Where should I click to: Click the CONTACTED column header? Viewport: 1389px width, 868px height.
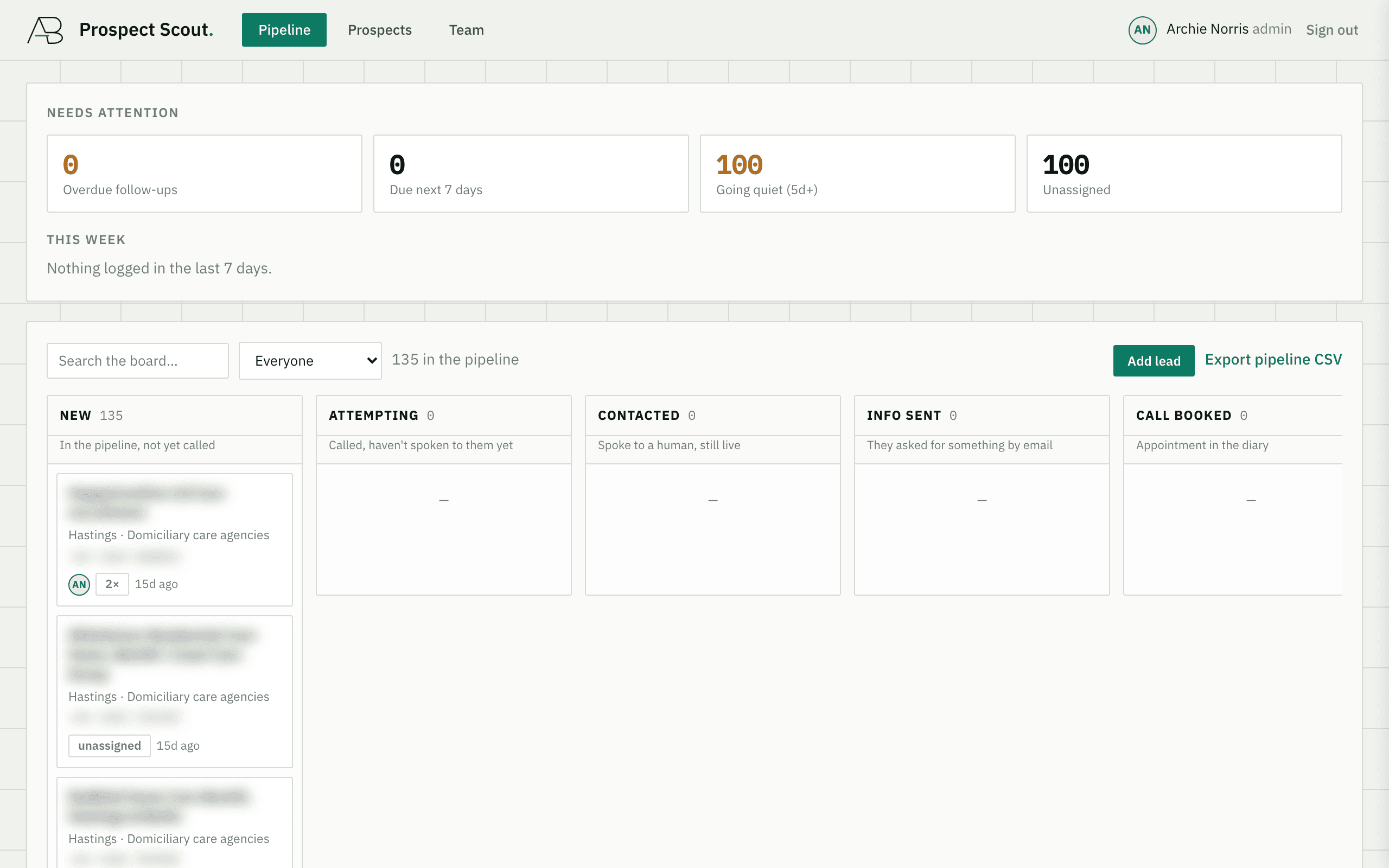713,415
